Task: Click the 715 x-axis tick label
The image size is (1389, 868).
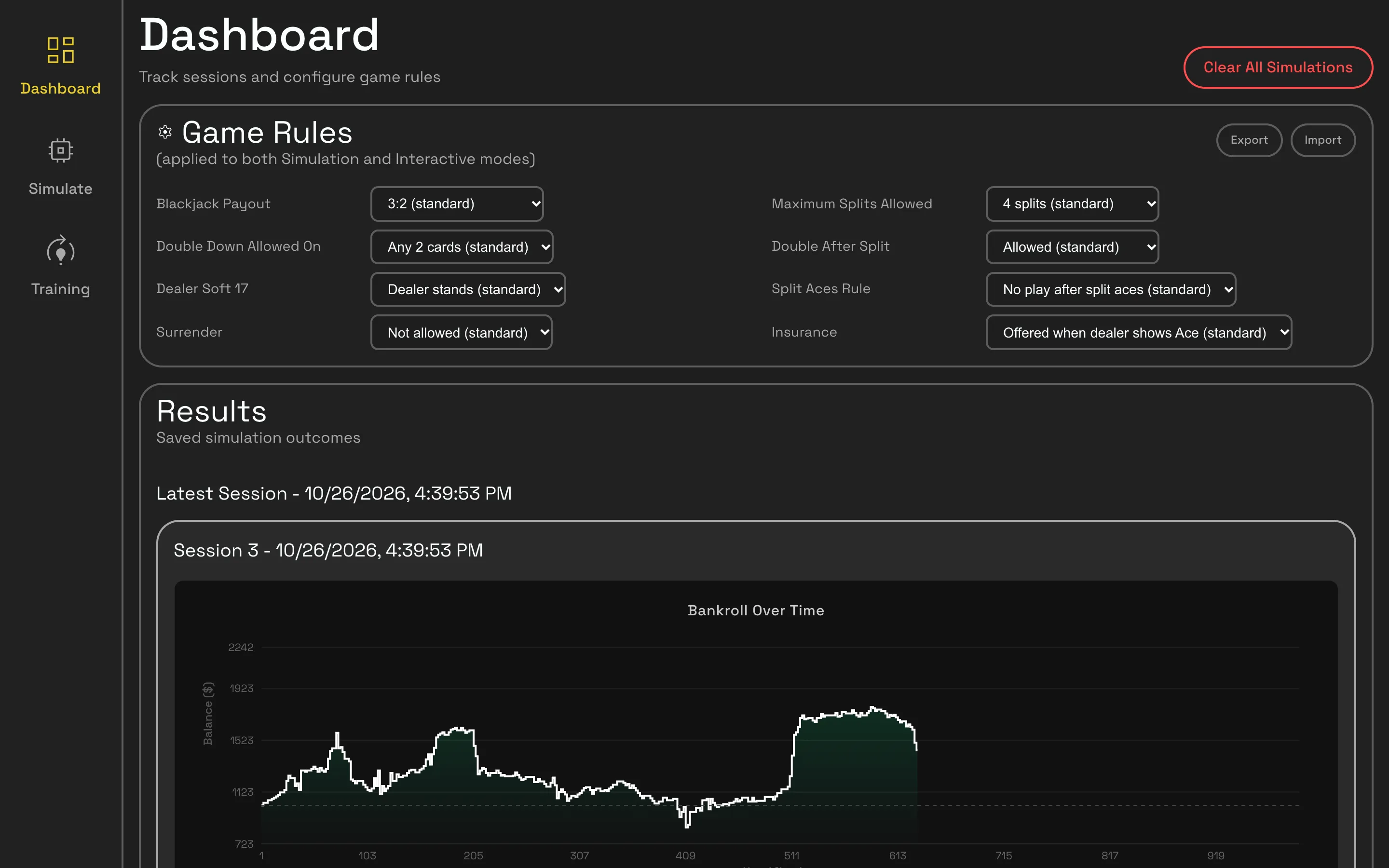Action: (1004, 855)
